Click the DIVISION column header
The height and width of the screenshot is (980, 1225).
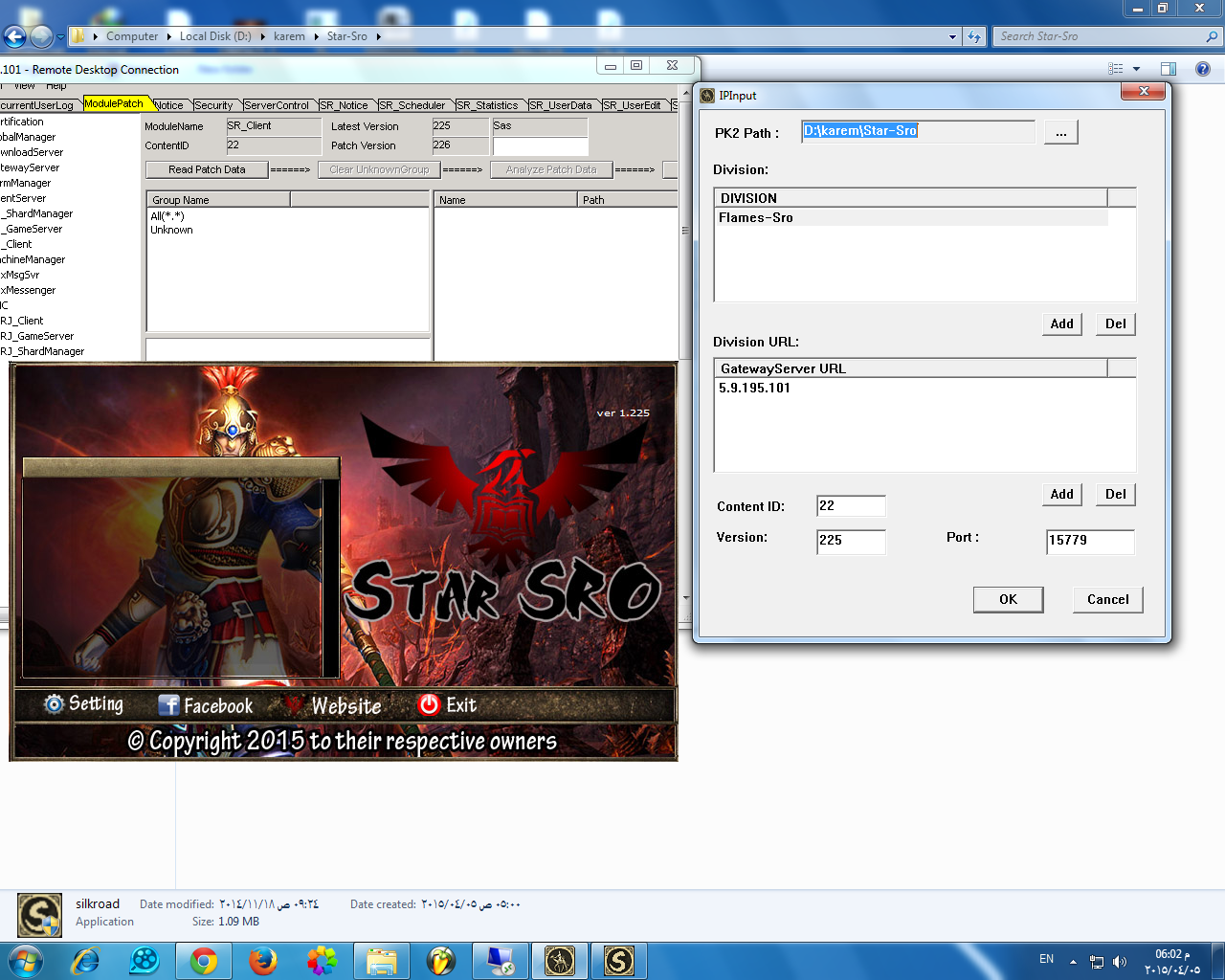pos(910,197)
